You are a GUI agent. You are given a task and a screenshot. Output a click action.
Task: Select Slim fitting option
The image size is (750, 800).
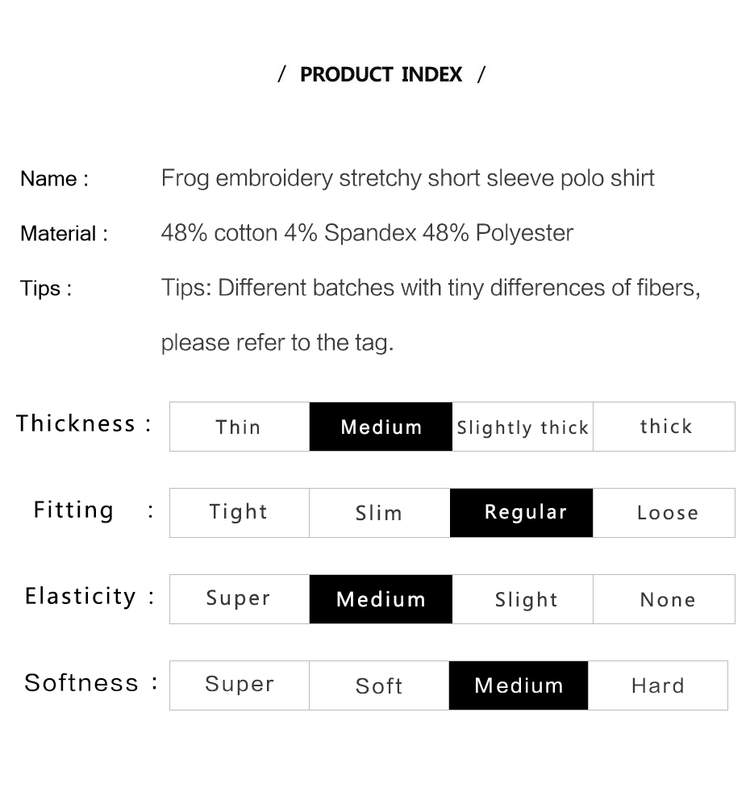coord(380,513)
